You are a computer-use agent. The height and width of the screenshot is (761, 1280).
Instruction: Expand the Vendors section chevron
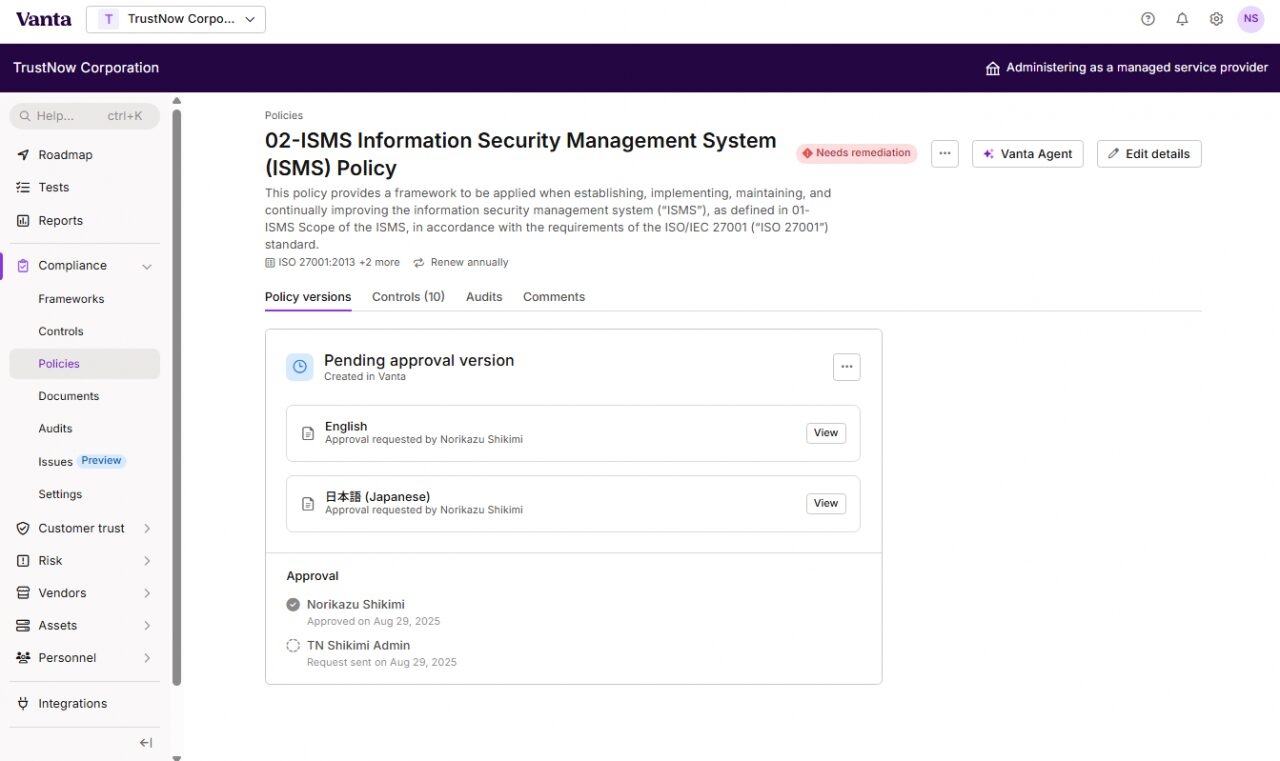[147, 593]
